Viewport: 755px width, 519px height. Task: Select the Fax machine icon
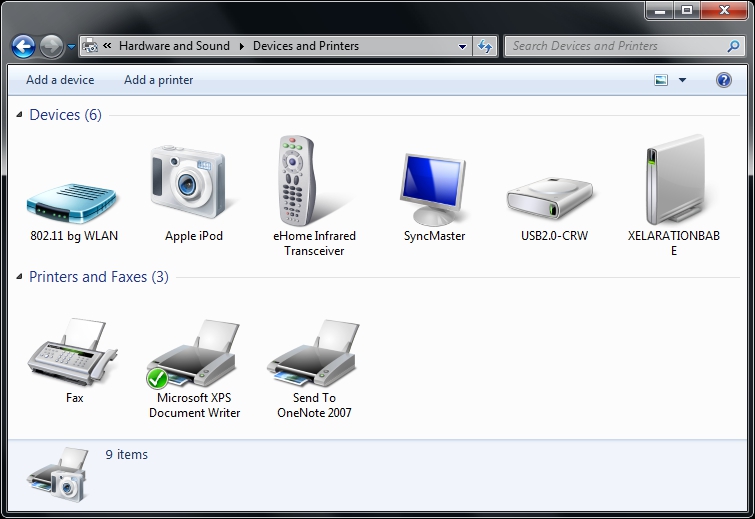tap(72, 351)
